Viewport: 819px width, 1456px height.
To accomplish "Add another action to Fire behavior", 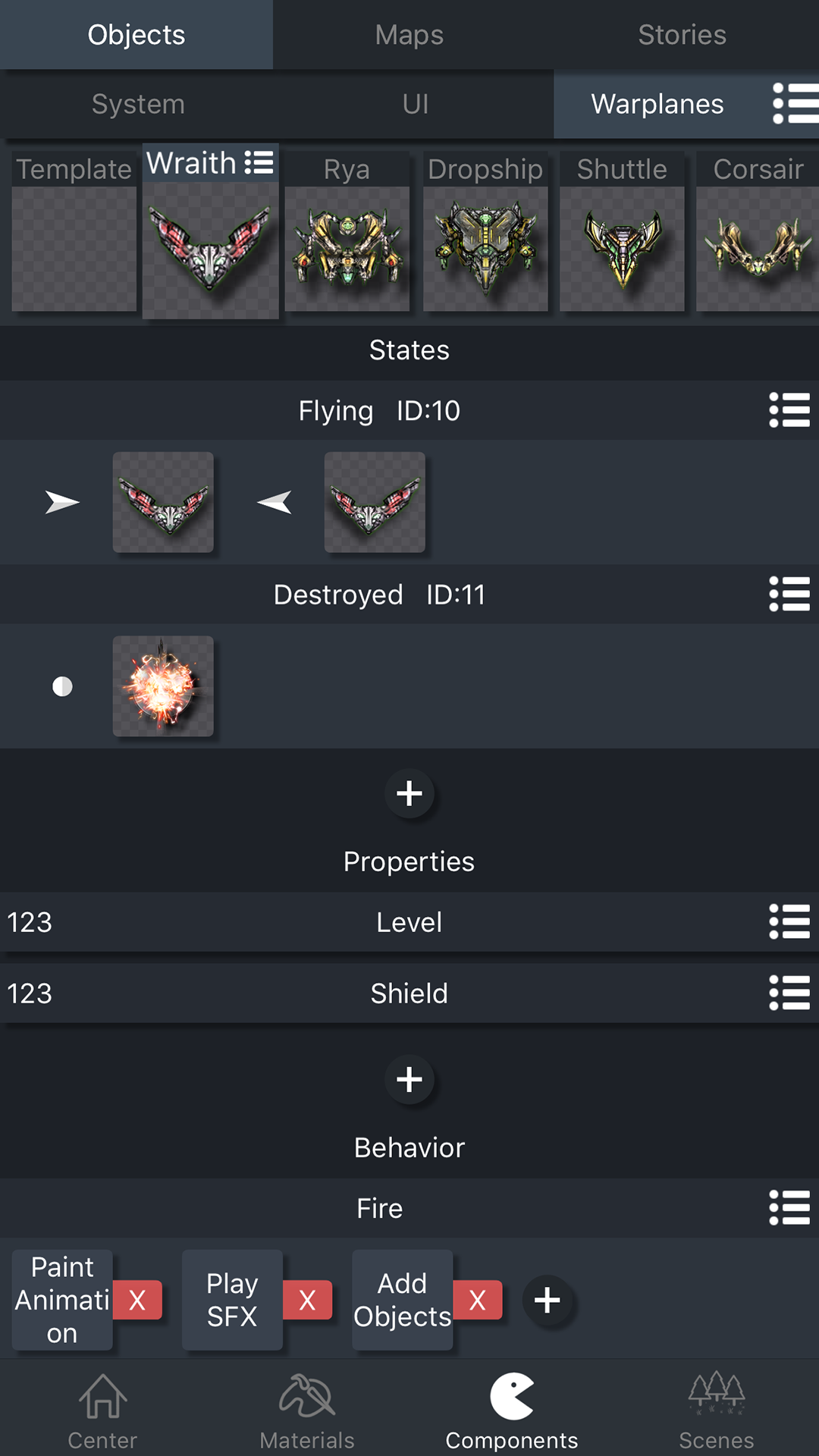I will [x=547, y=1301].
